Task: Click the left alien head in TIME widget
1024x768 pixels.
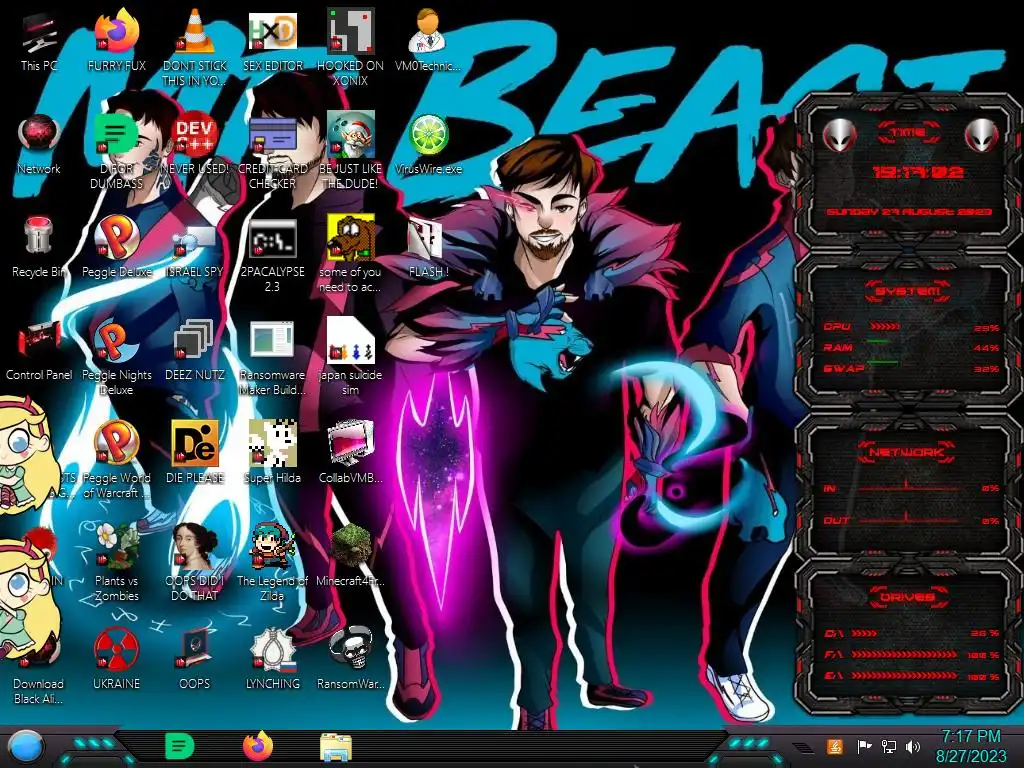Action: pyautogui.click(x=839, y=136)
